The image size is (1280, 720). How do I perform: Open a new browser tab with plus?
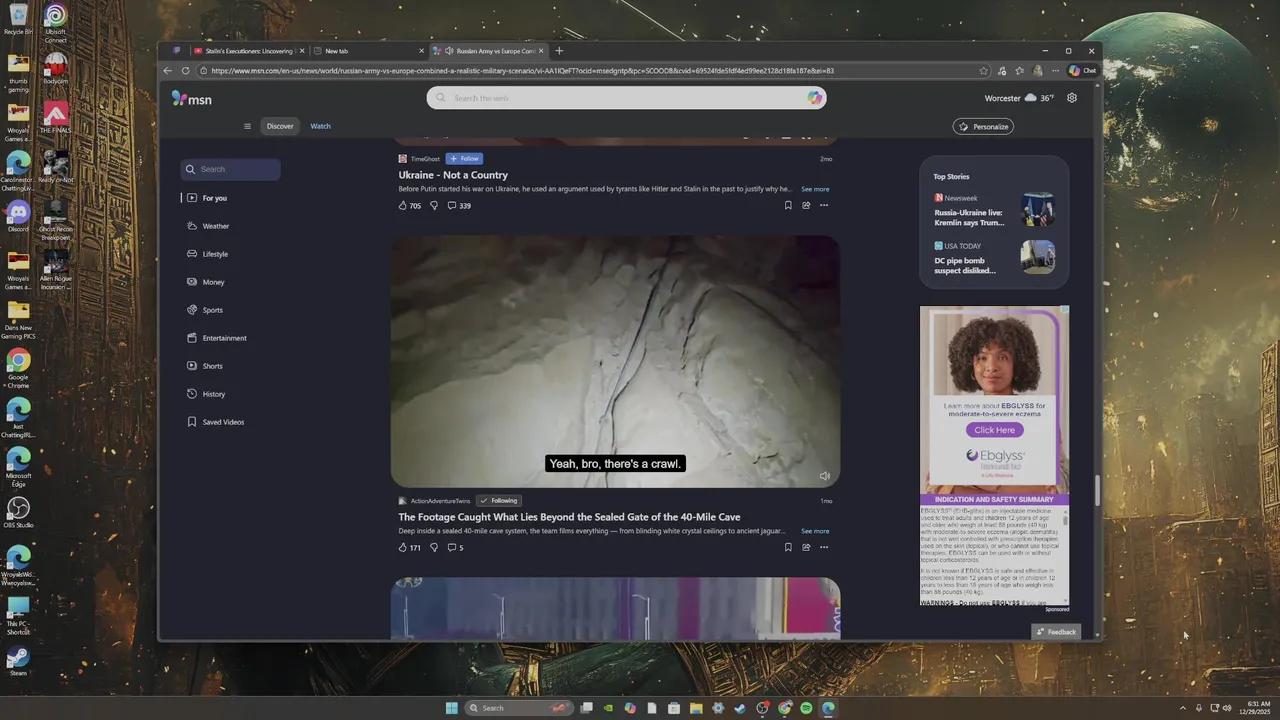tap(559, 51)
